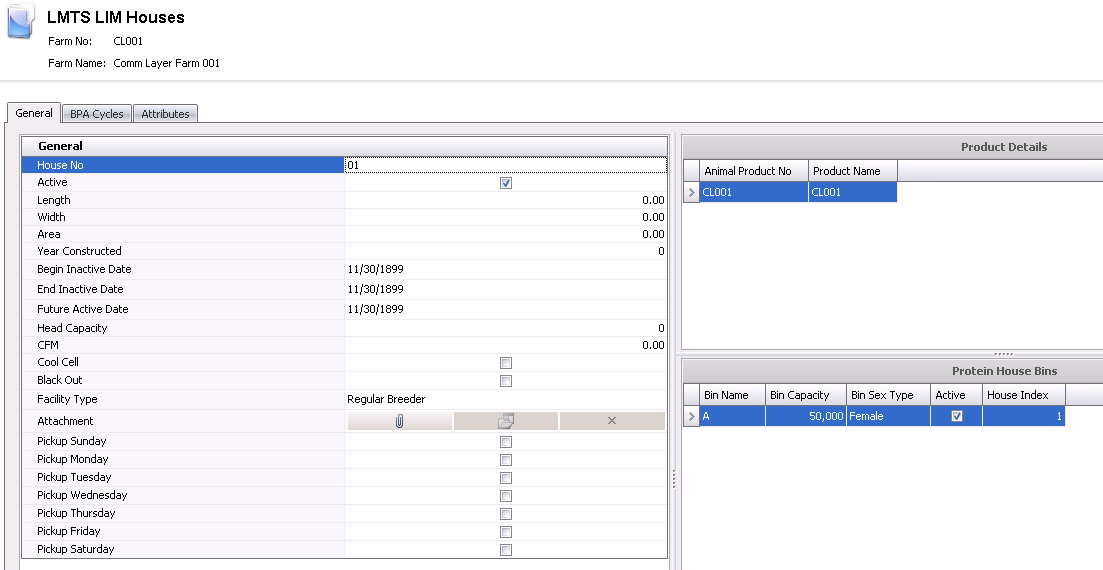
Task: Sort by Animal Product No column header
Action: coord(752,171)
